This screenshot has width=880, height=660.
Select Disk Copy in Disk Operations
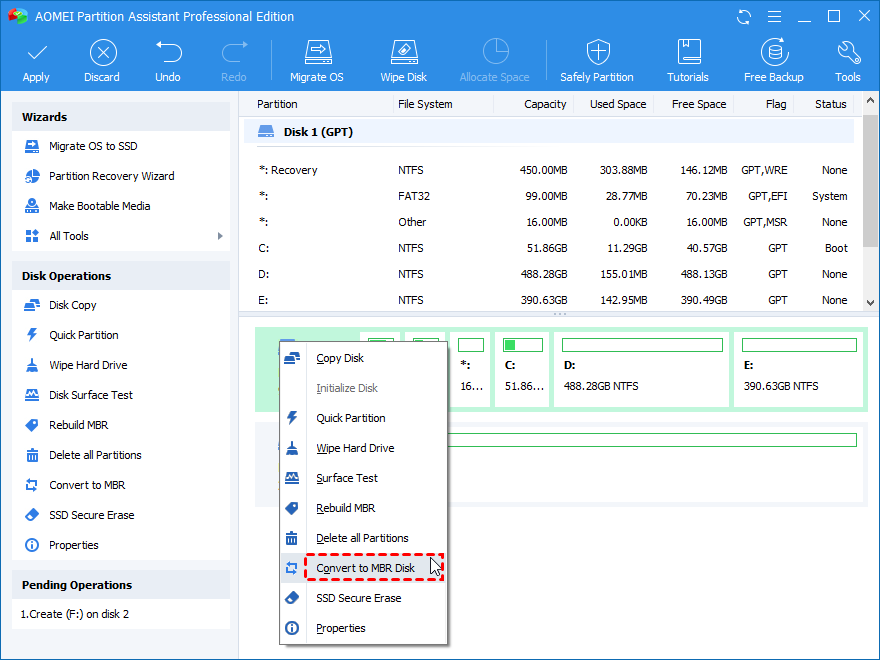click(71, 305)
